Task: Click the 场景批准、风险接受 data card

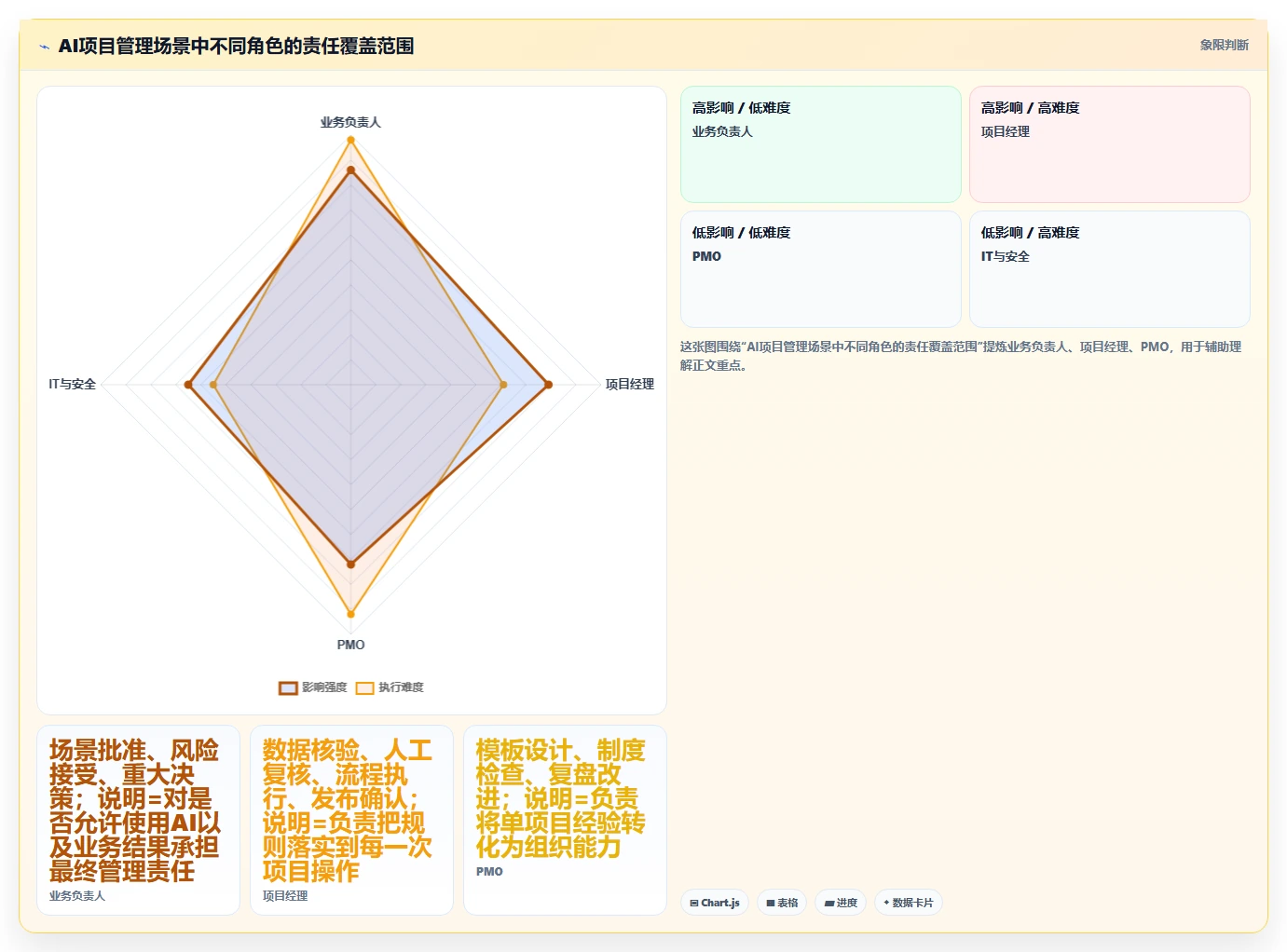Action: 138,820
